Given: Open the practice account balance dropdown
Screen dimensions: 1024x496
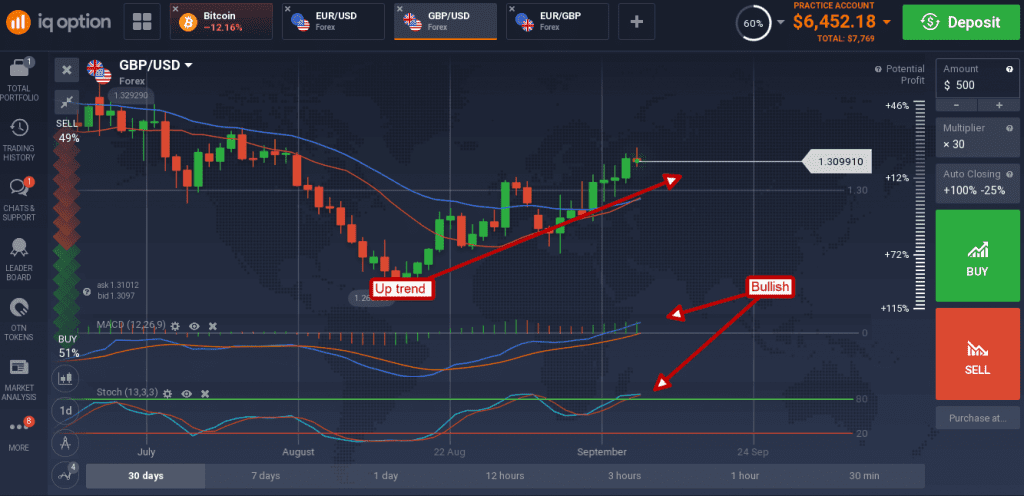Looking at the screenshot, I should pos(886,22).
